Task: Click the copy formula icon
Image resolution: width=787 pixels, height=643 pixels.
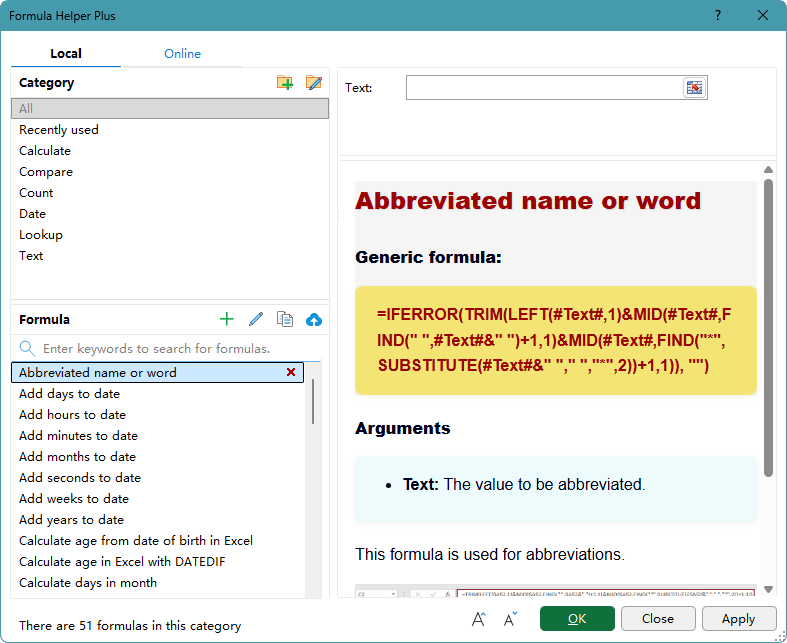Action: click(285, 319)
